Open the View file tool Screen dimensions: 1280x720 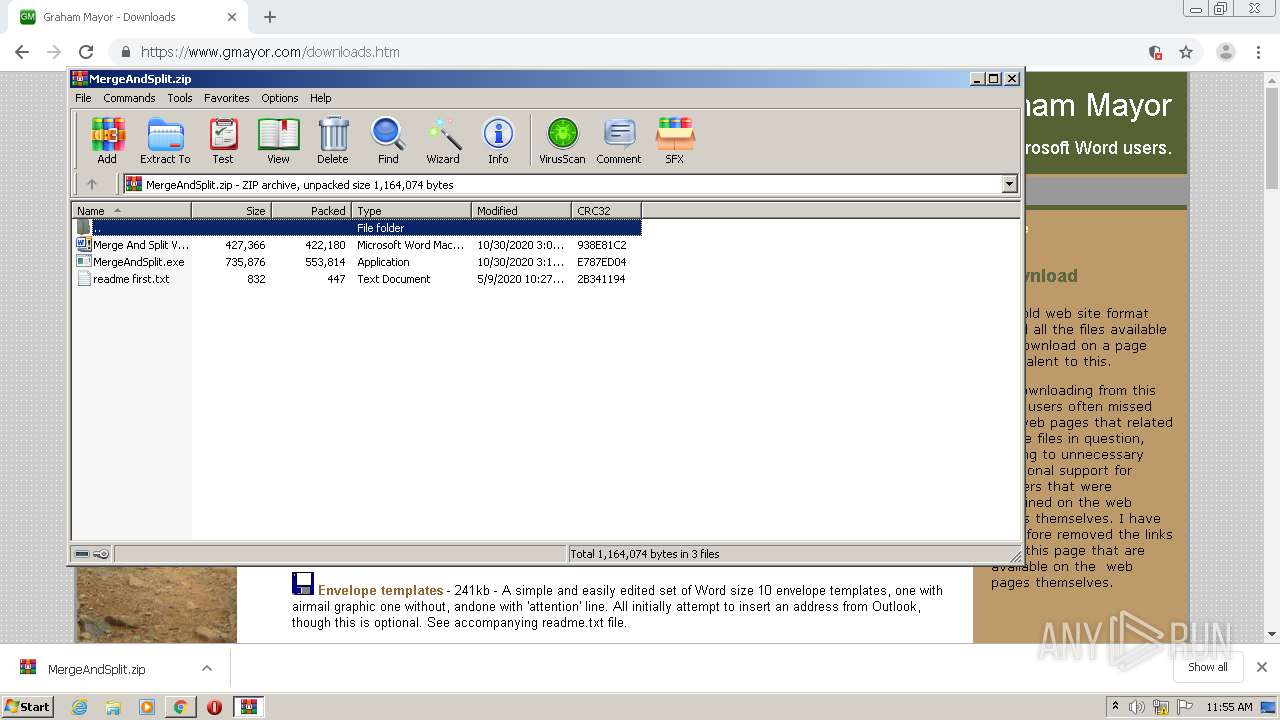pyautogui.click(x=278, y=140)
